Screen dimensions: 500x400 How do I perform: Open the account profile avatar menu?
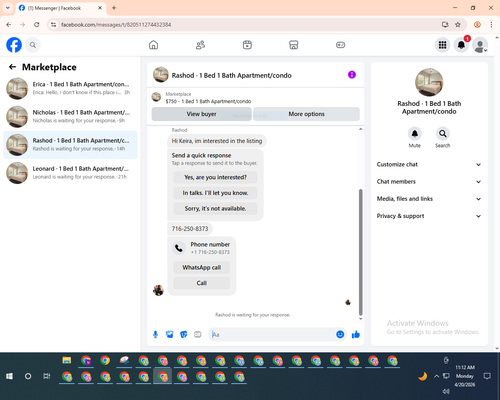[480, 45]
